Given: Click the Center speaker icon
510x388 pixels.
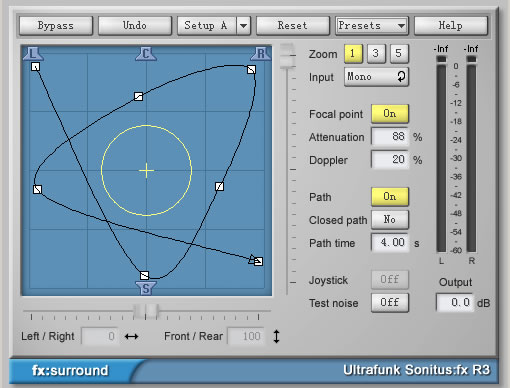Looking at the screenshot, I should tap(146, 54).
